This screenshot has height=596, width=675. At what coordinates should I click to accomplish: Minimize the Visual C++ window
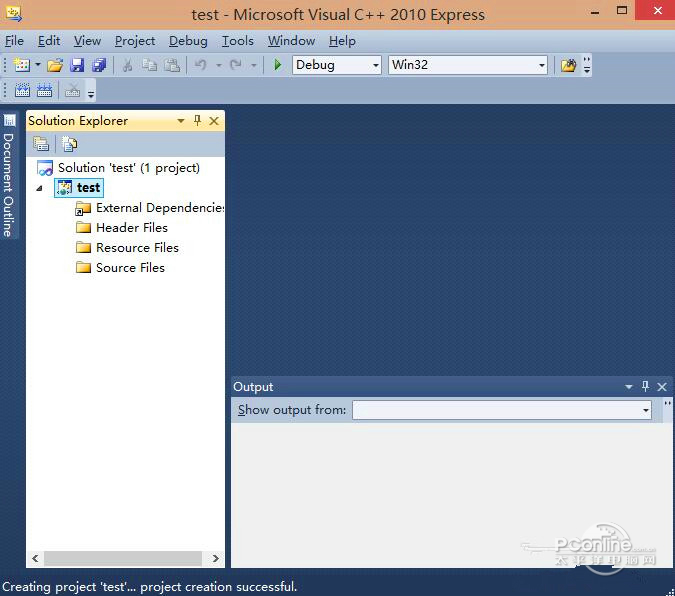tap(595, 12)
